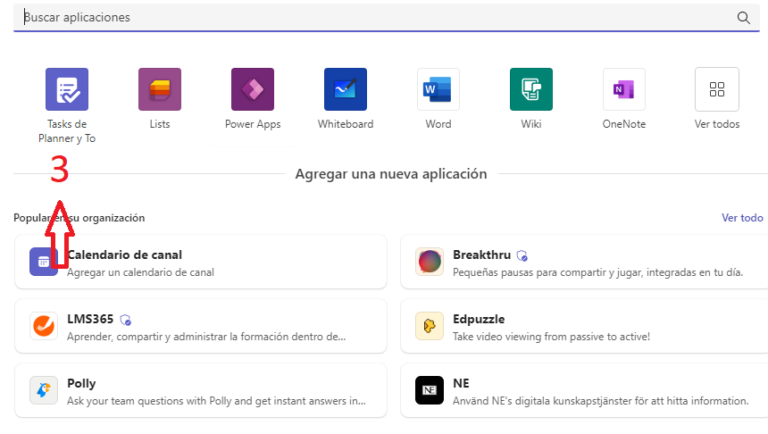
Task: Click the 'Pequeñas pausas para compartir' description
Action: (598, 272)
